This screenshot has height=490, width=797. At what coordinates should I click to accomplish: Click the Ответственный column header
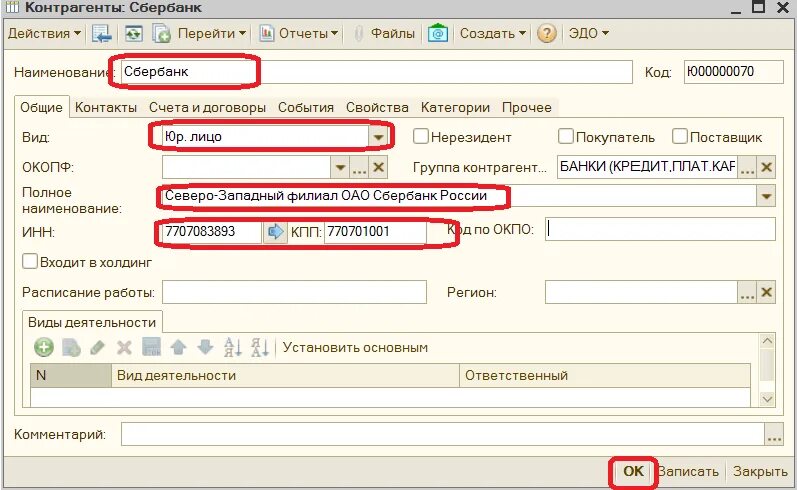605,376
